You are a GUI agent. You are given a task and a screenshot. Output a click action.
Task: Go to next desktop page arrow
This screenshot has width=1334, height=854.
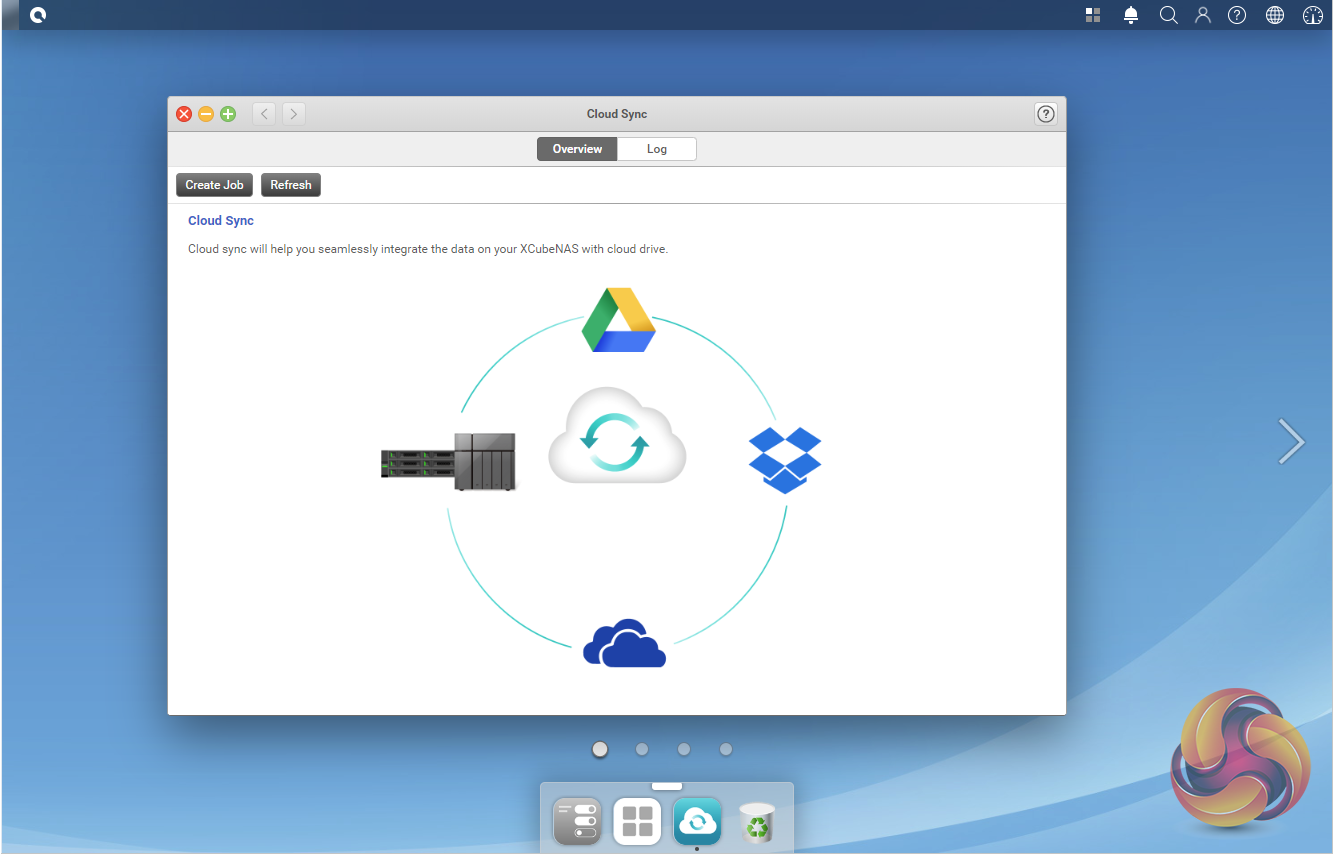tap(1291, 441)
